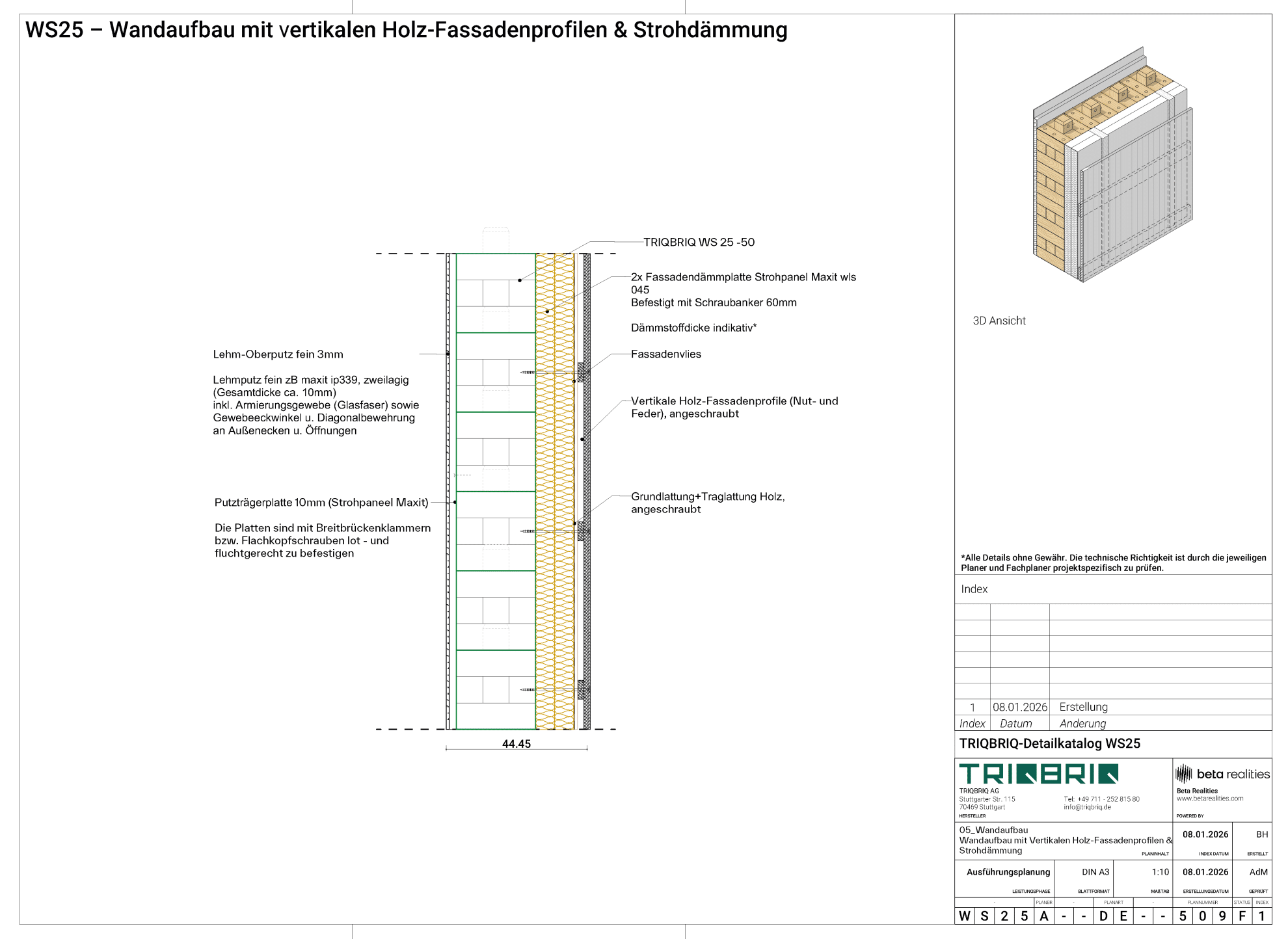The image size is (1288, 939).
Task: Select the '05_Wandaufbau' plan content line
Action: pyautogui.click(x=993, y=830)
